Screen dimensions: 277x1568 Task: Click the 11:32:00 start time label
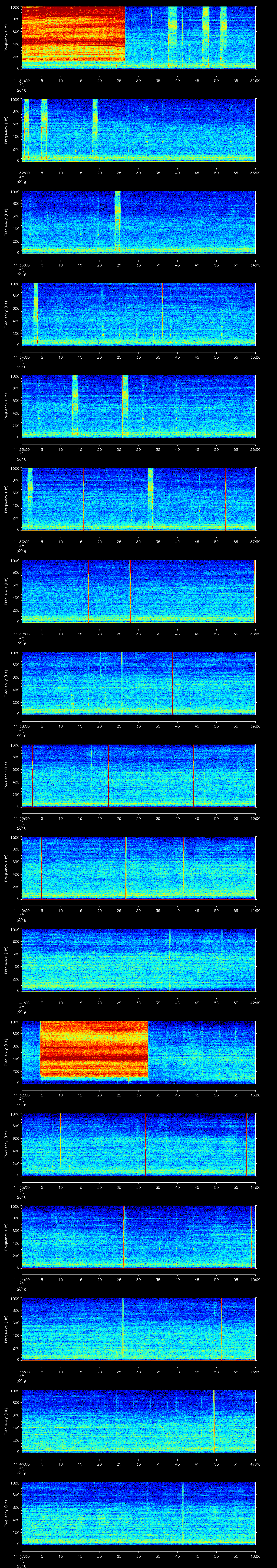pyautogui.click(x=21, y=173)
